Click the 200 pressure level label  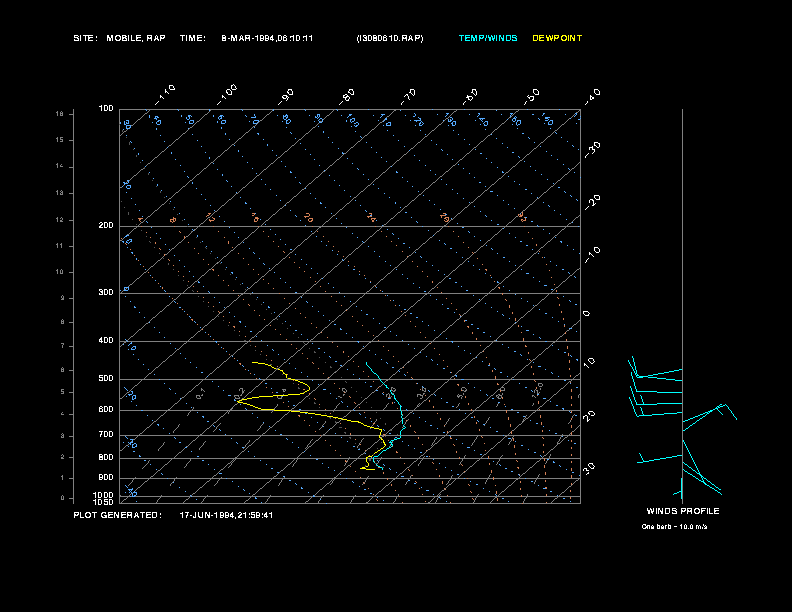(x=106, y=225)
